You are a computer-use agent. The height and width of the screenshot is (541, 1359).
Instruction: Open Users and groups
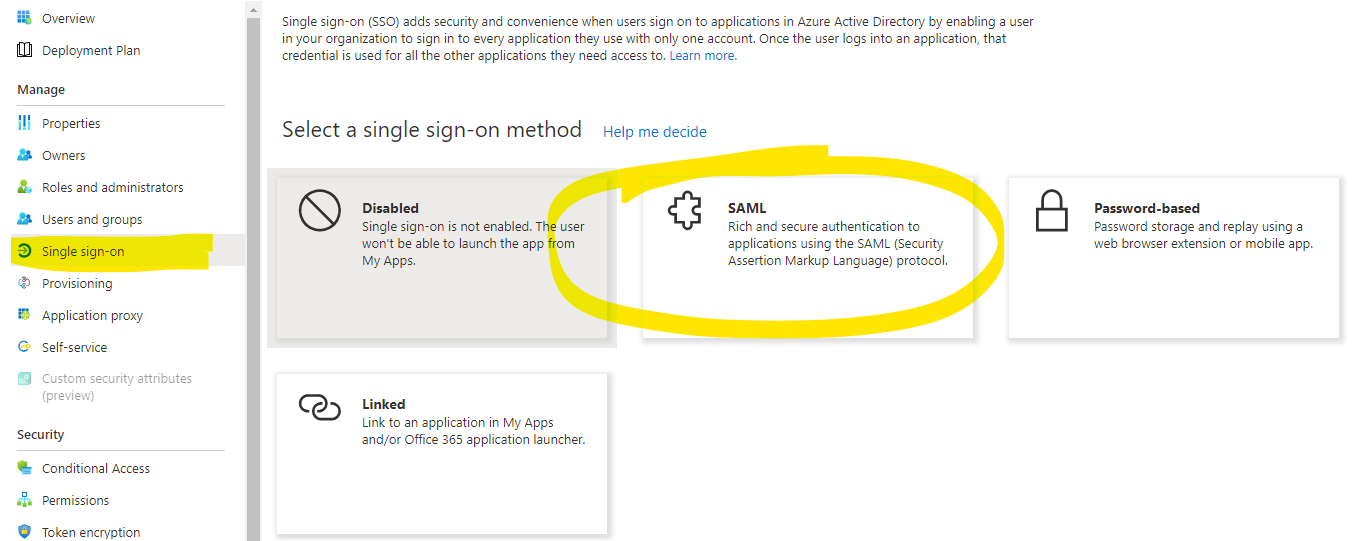pos(92,219)
